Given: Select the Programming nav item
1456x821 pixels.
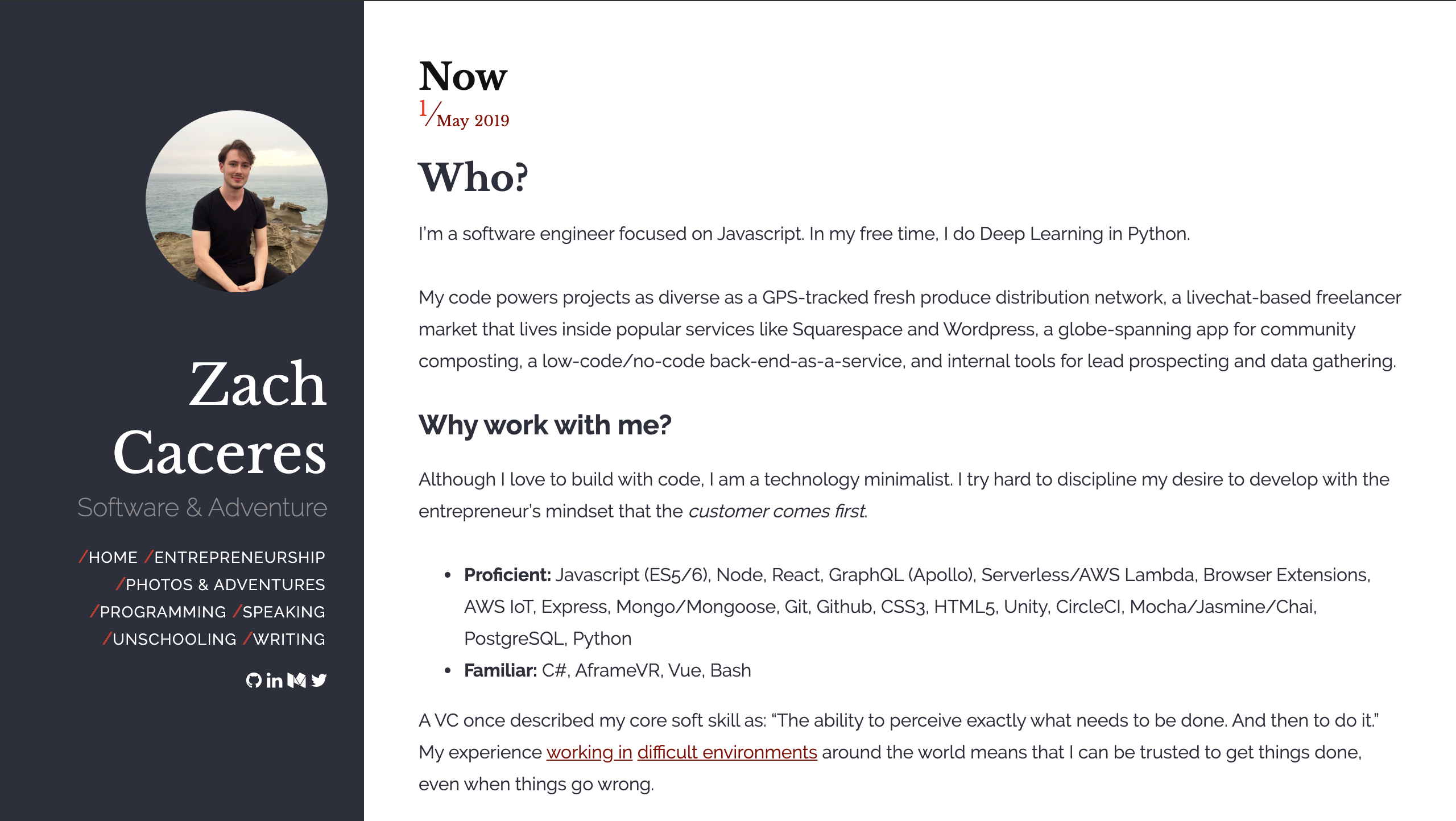Looking at the screenshot, I should coord(163,612).
